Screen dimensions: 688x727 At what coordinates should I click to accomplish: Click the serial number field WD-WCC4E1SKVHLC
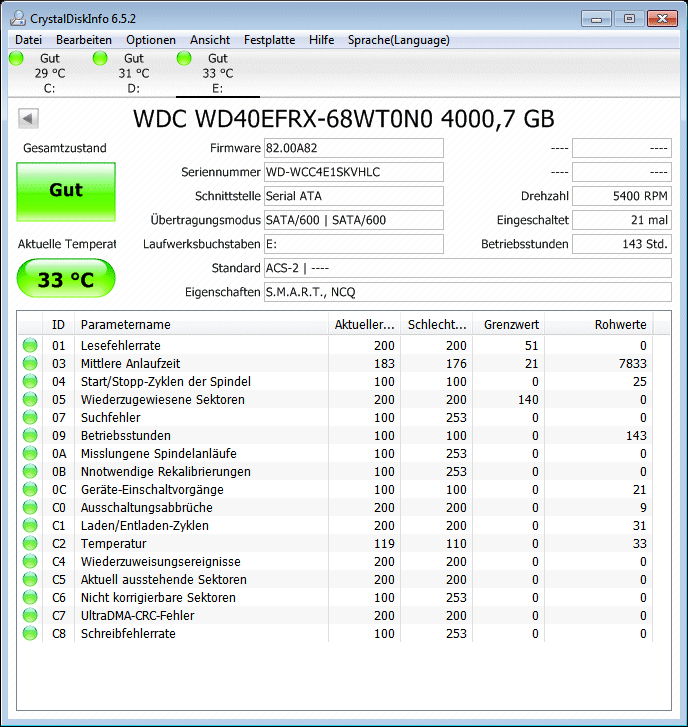pyautogui.click(x=354, y=172)
